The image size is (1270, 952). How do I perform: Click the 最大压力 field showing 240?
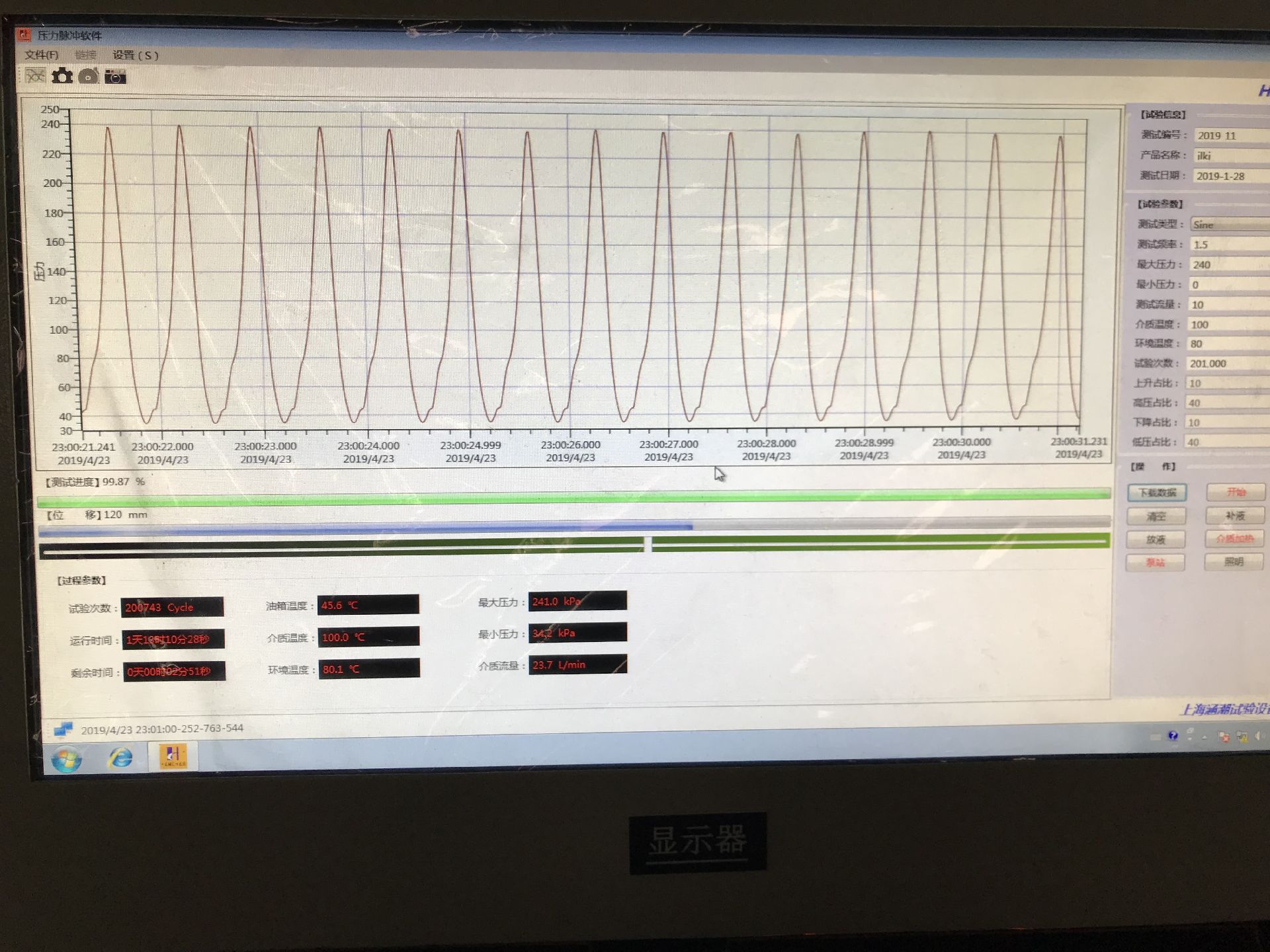click(1230, 264)
